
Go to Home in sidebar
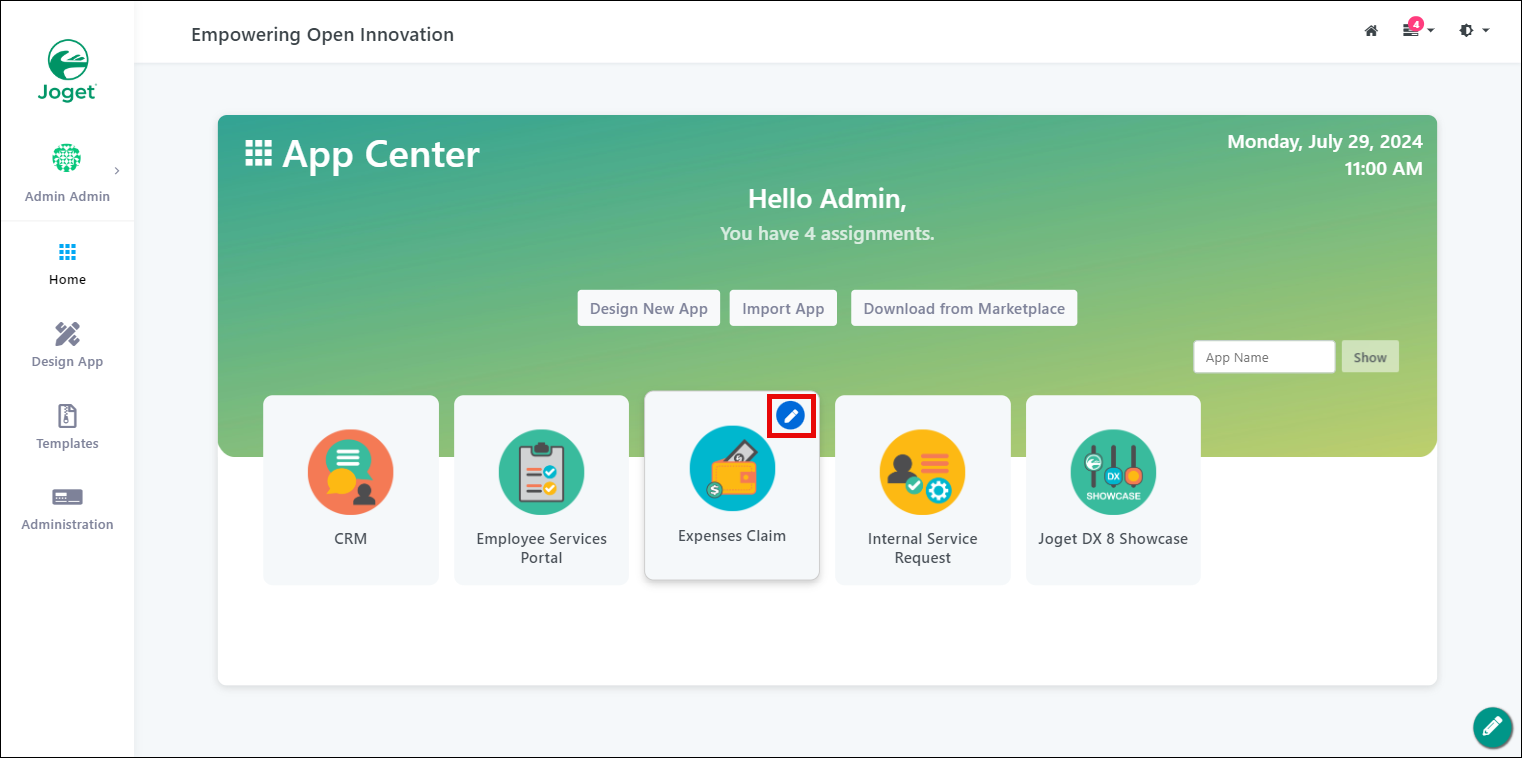click(67, 264)
